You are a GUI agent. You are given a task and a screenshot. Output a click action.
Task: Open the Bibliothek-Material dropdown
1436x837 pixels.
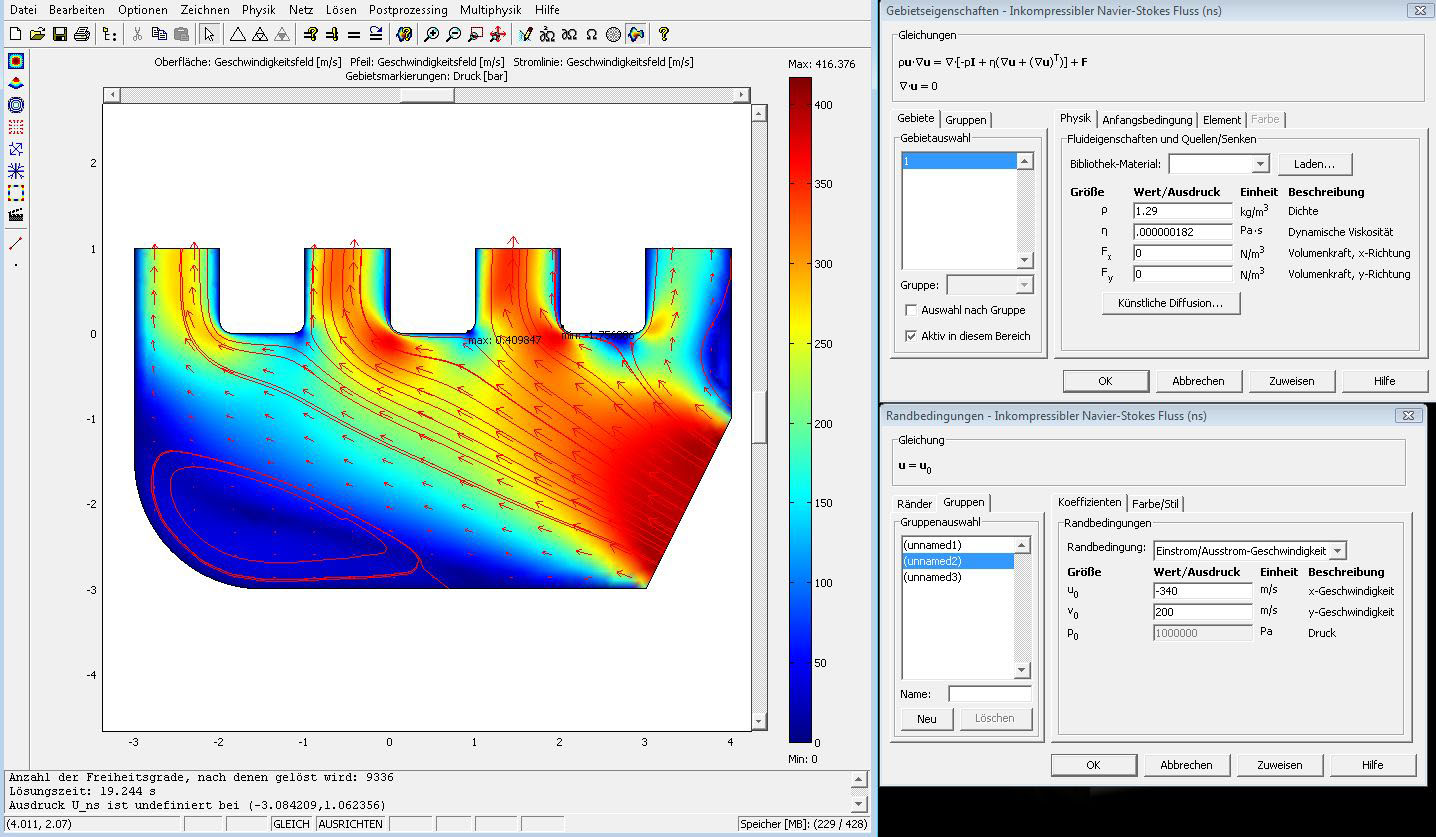(1260, 164)
